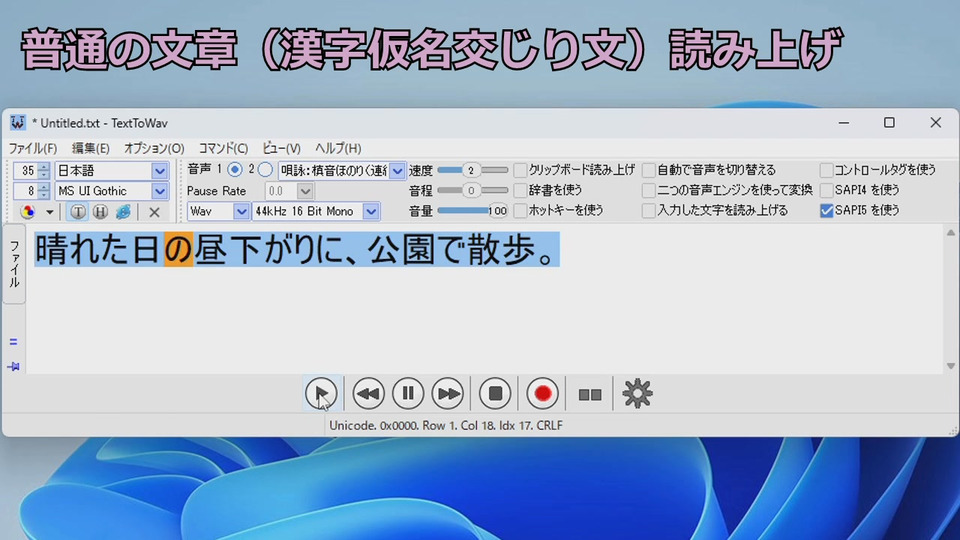
Task: Pause the speech playback
Action: (x=408, y=394)
